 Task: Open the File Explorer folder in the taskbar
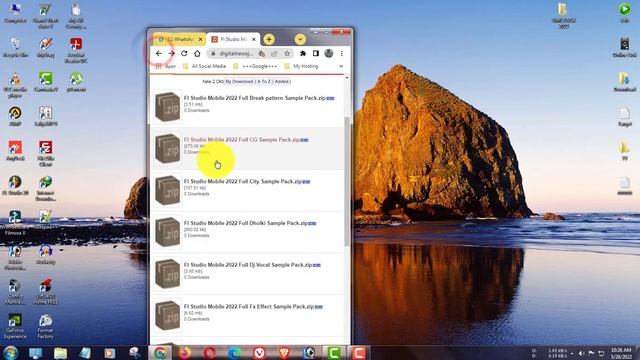60,353
